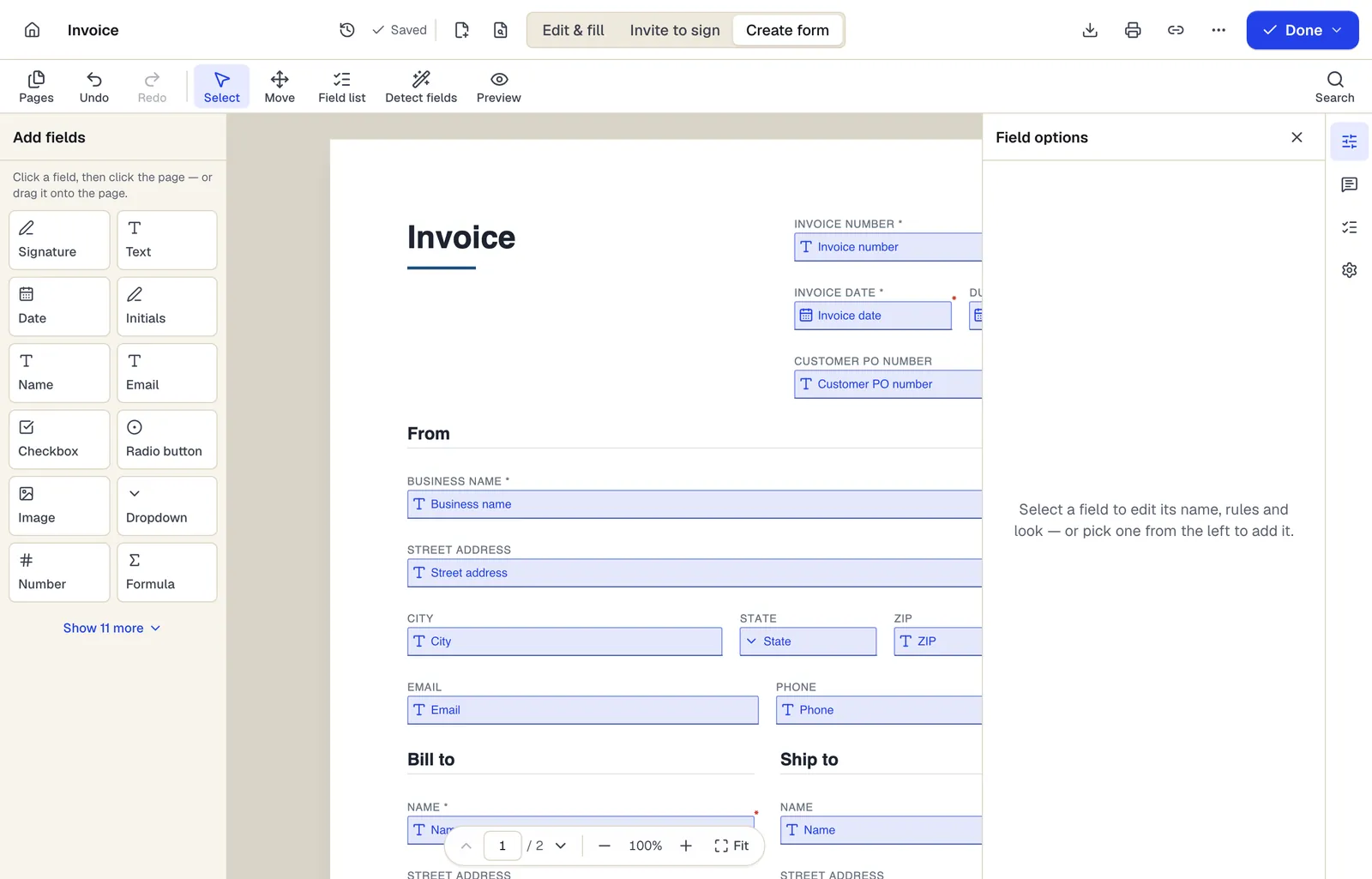Viewport: 1372px width, 879px height.
Task: Fit the page to the view
Action: click(731, 846)
